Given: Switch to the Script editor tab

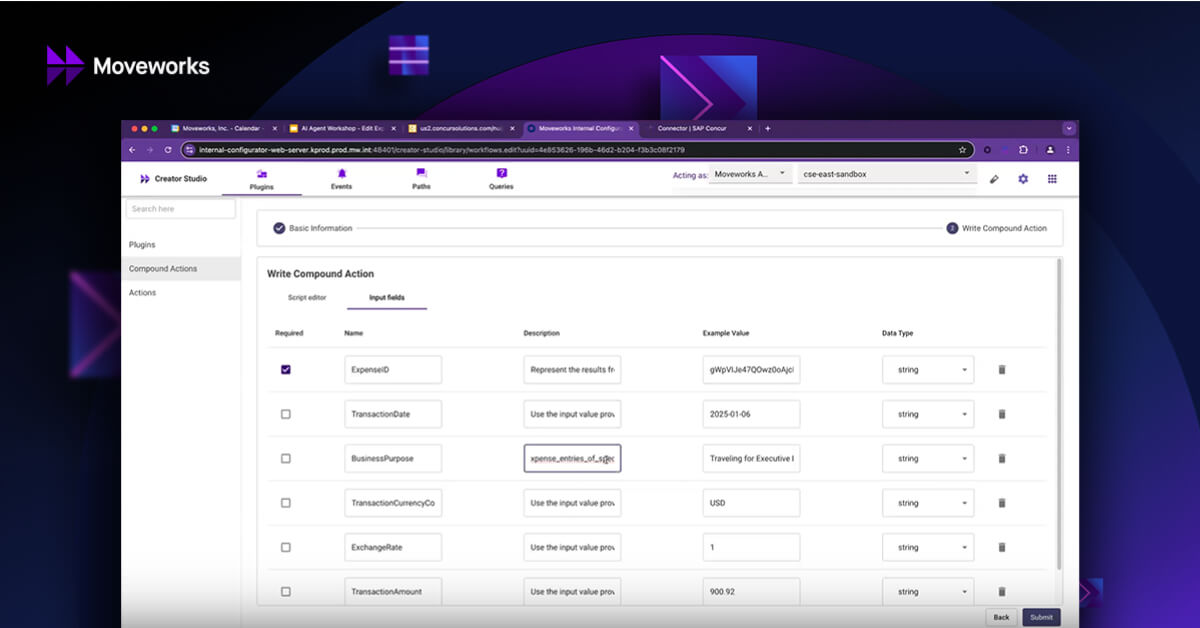Looking at the screenshot, I should click(307, 298).
